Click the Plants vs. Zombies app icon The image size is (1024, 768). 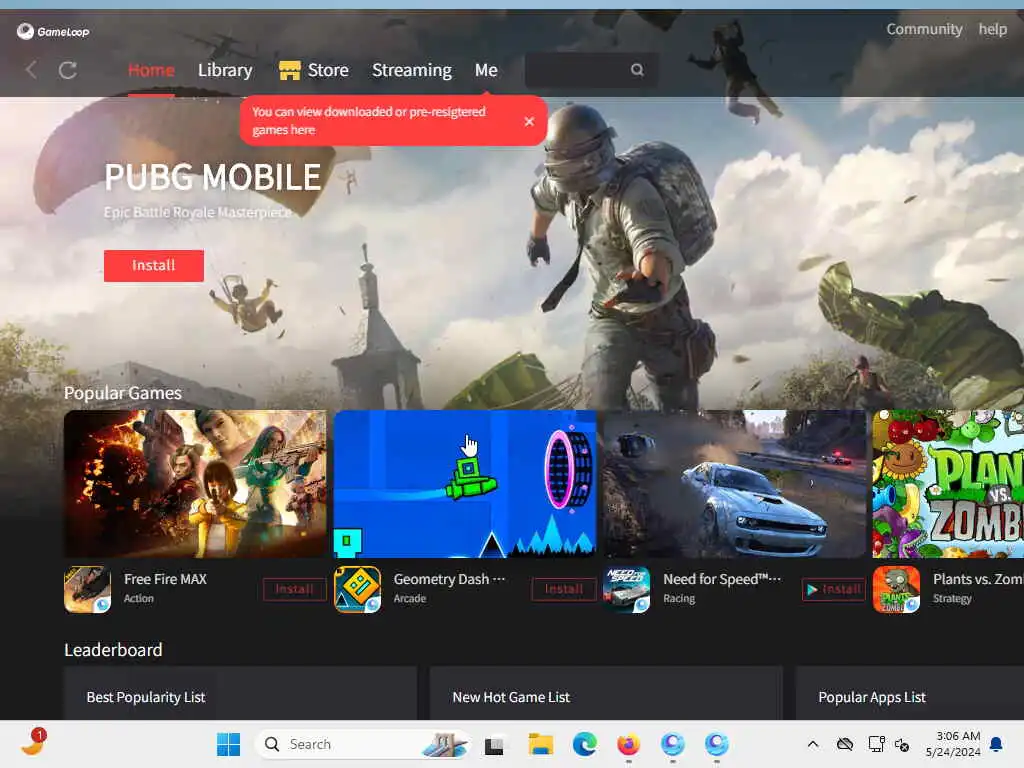coord(896,589)
